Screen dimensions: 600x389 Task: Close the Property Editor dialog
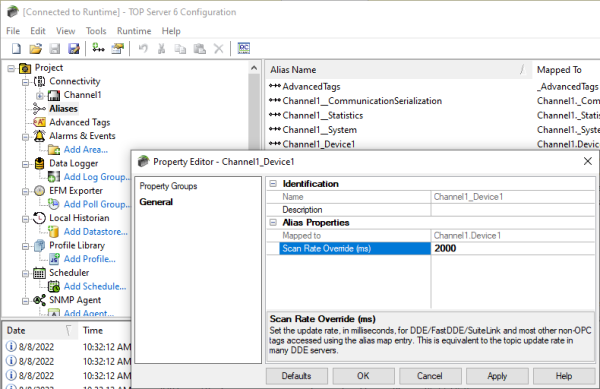(588, 161)
